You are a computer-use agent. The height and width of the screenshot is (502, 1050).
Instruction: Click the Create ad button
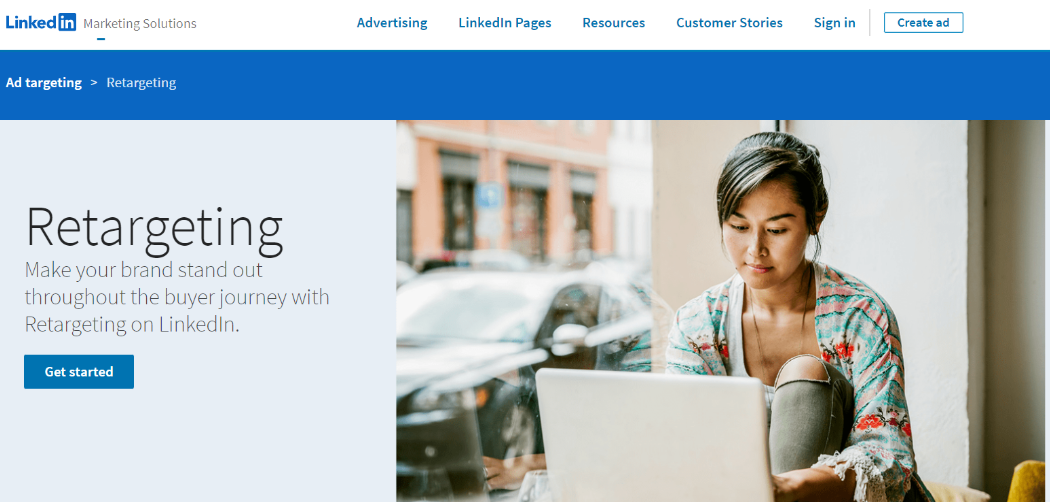point(923,23)
